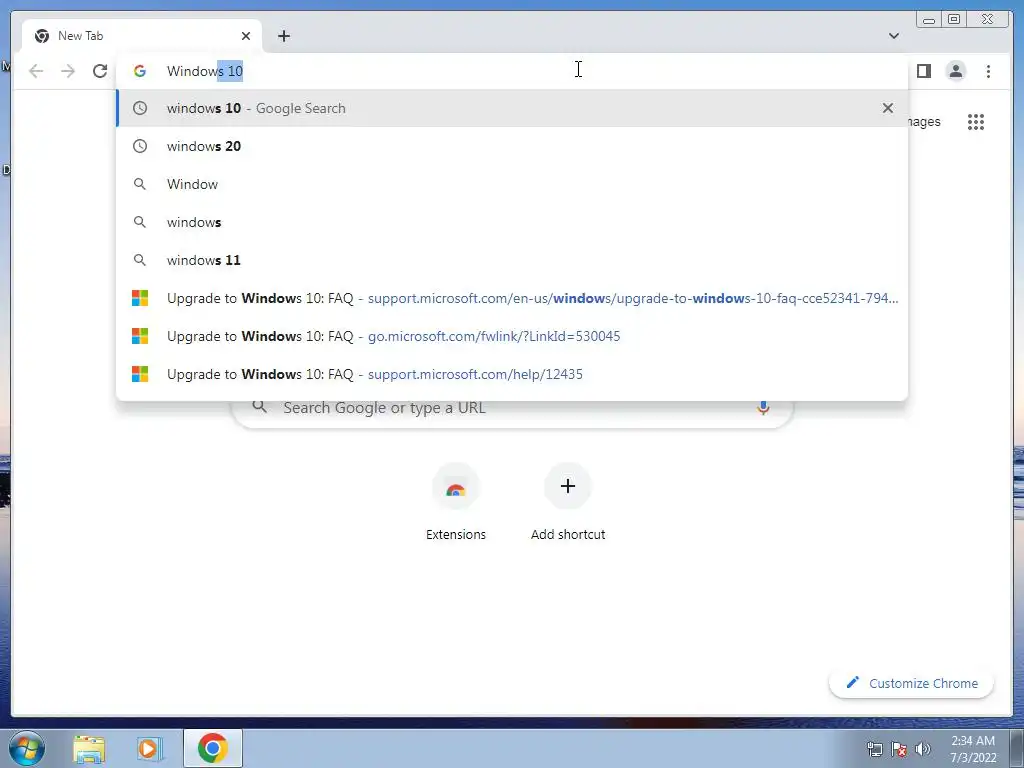
Task: Open the Extensions shortcut
Action: pyautogui.click(x=456, y=503)
